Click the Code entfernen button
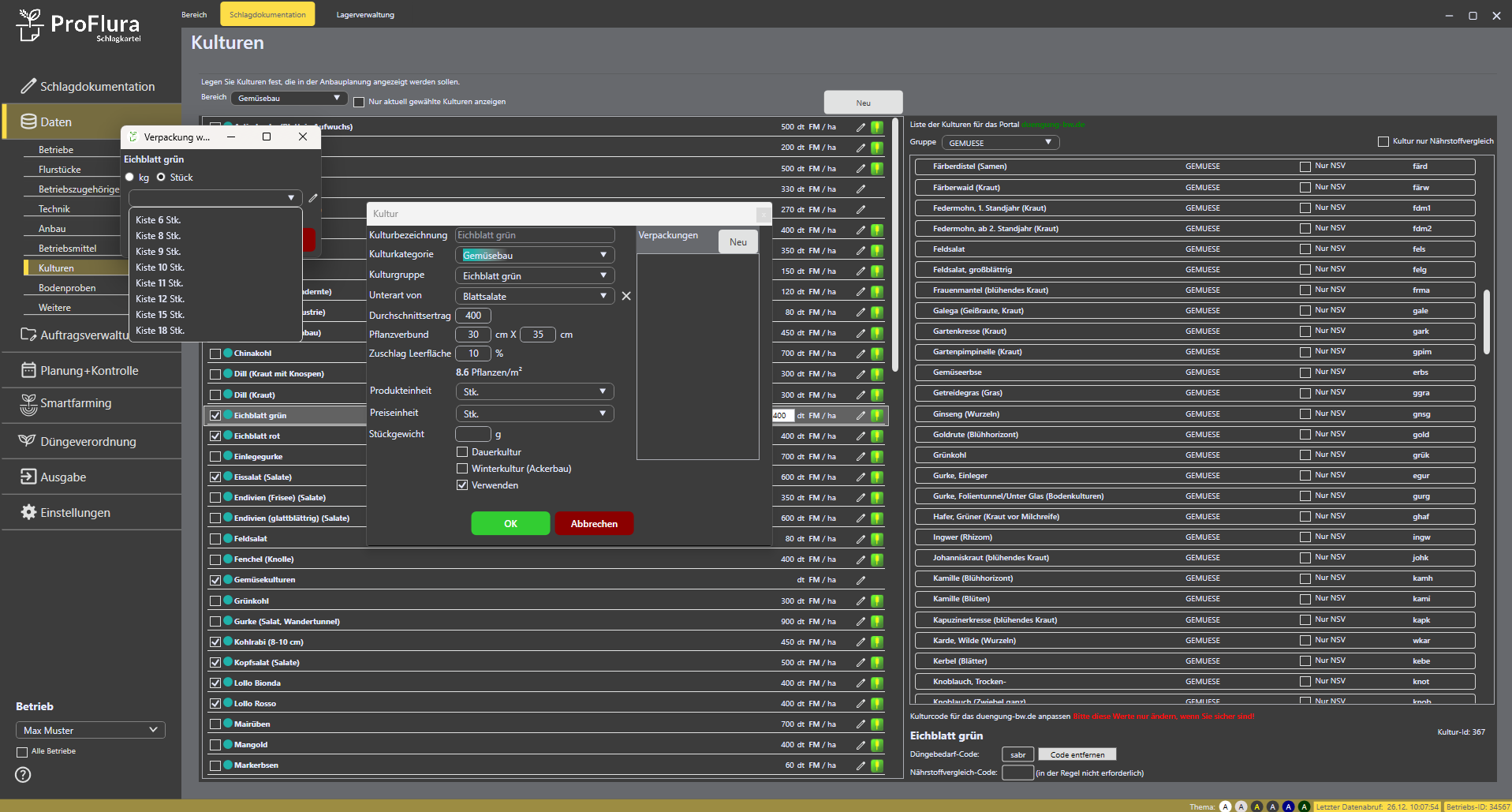 [1077, 755]
